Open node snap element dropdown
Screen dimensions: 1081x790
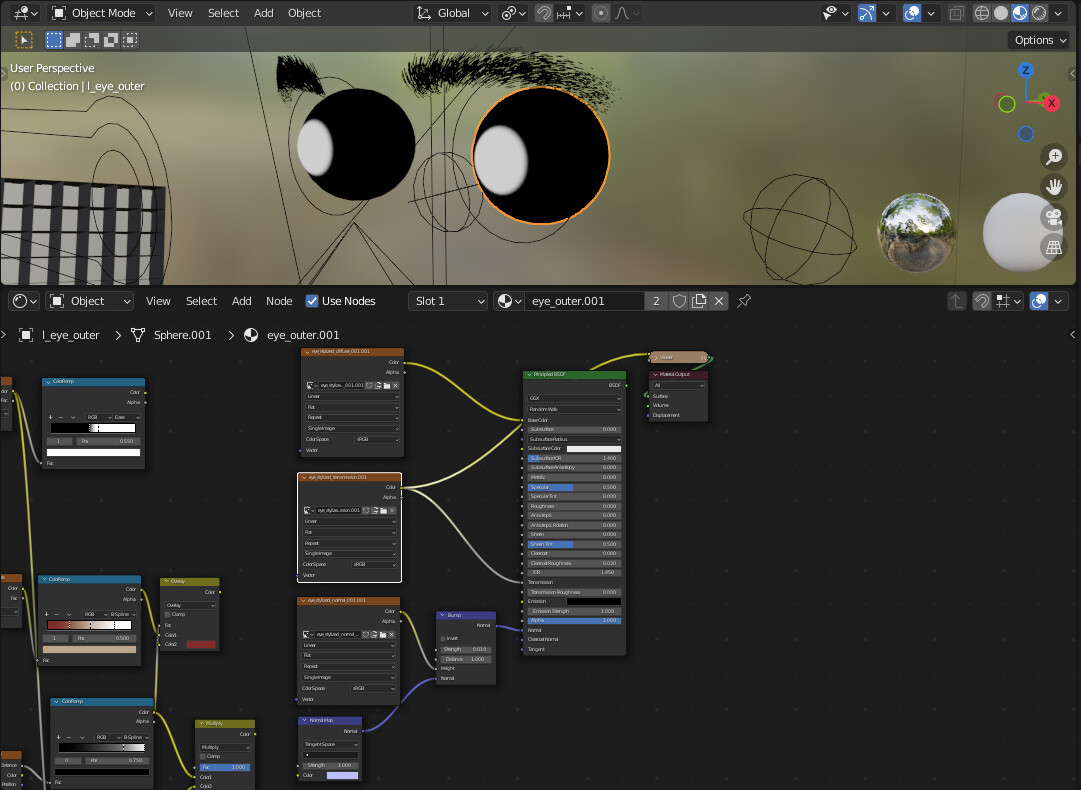1007,301
